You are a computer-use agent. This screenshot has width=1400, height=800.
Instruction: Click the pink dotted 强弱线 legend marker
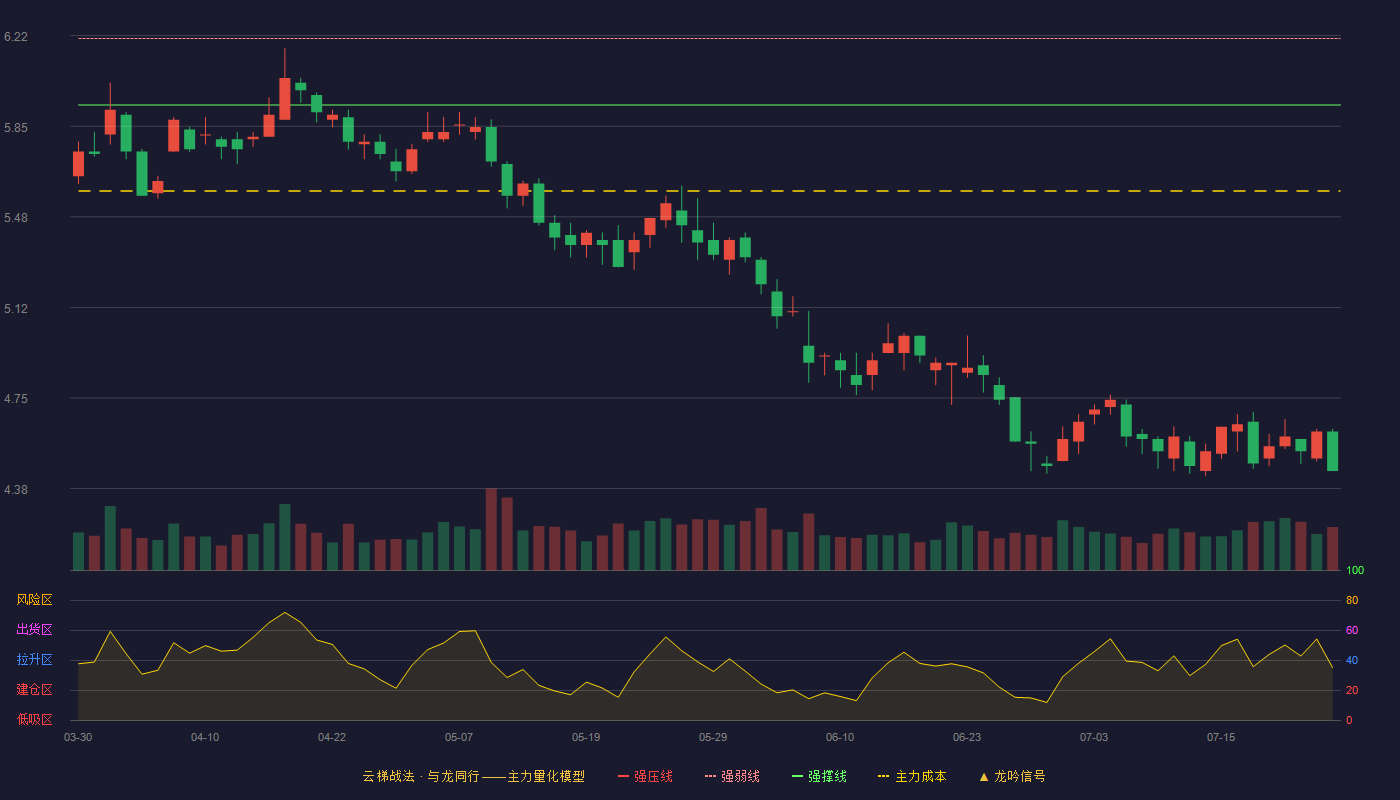[x=710, y=776]
